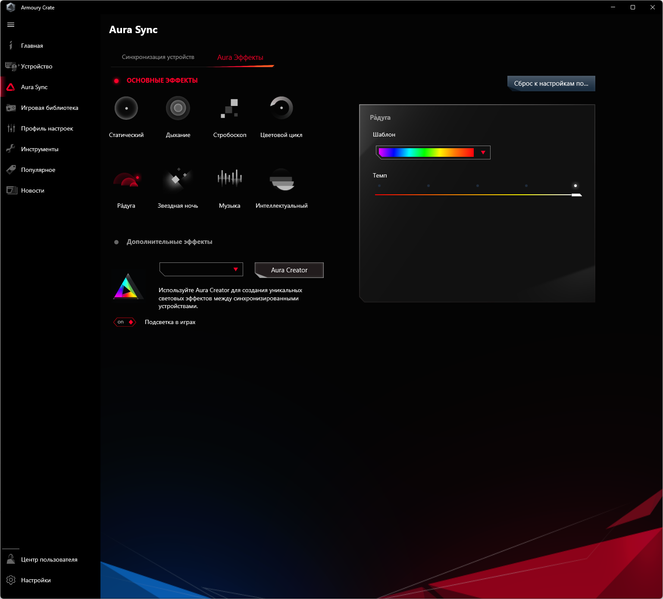Pick the Music (Музыка) effect icon

click(x=230, y=178)
